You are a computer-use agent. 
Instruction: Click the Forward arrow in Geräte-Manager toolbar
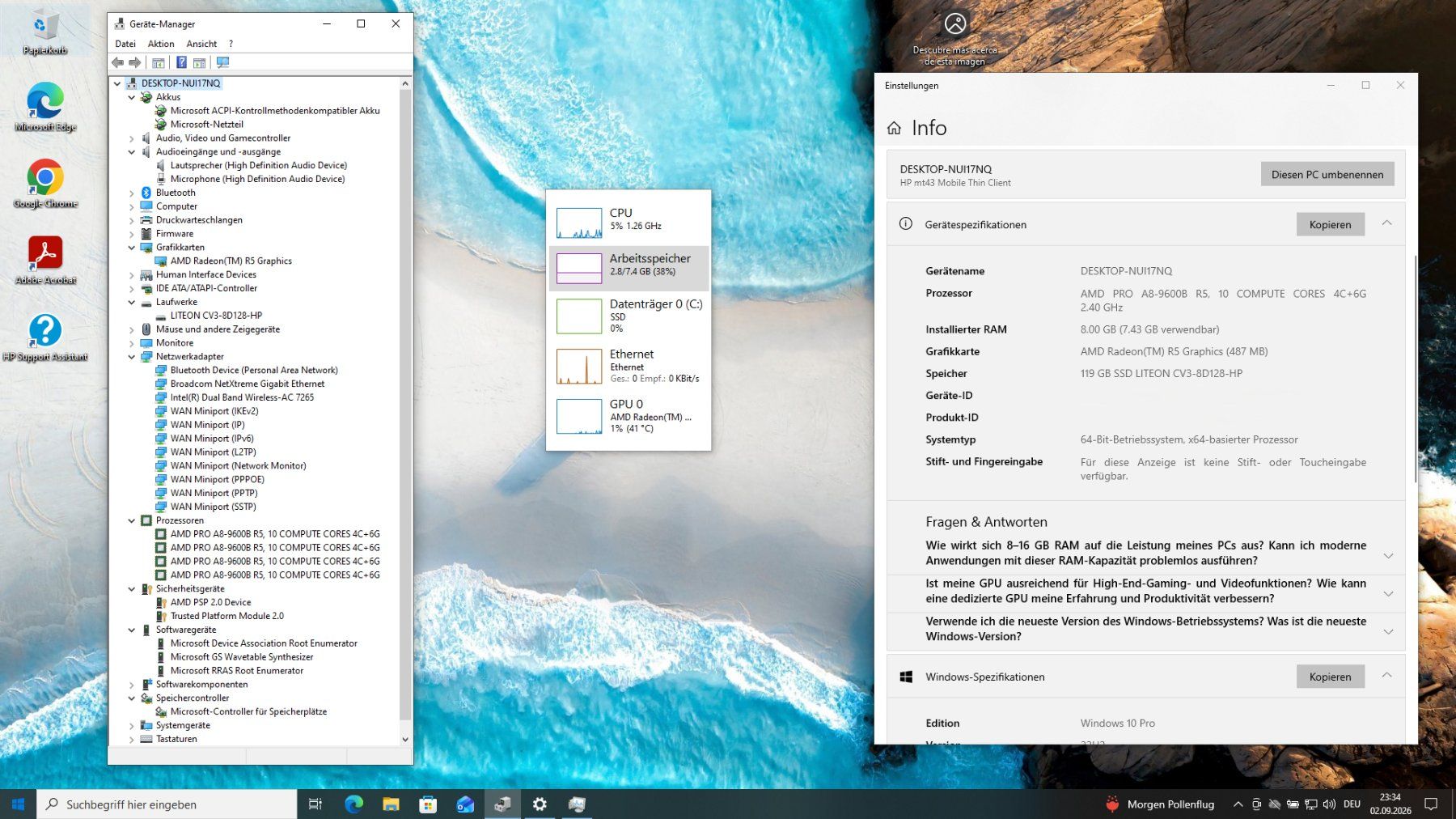click(x=135, y=62)
